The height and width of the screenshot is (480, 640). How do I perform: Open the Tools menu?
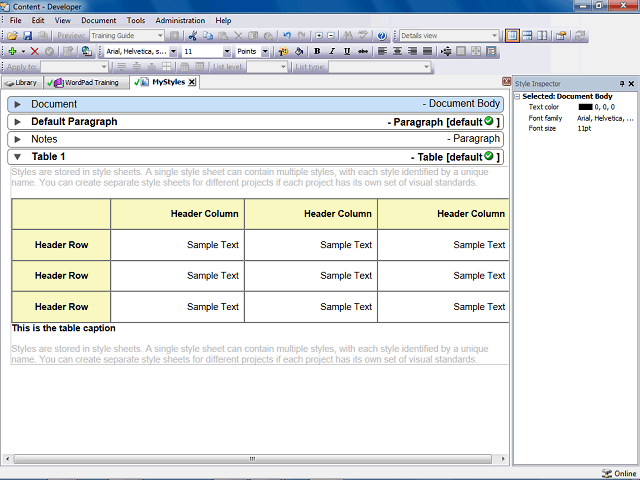point(136,20)
